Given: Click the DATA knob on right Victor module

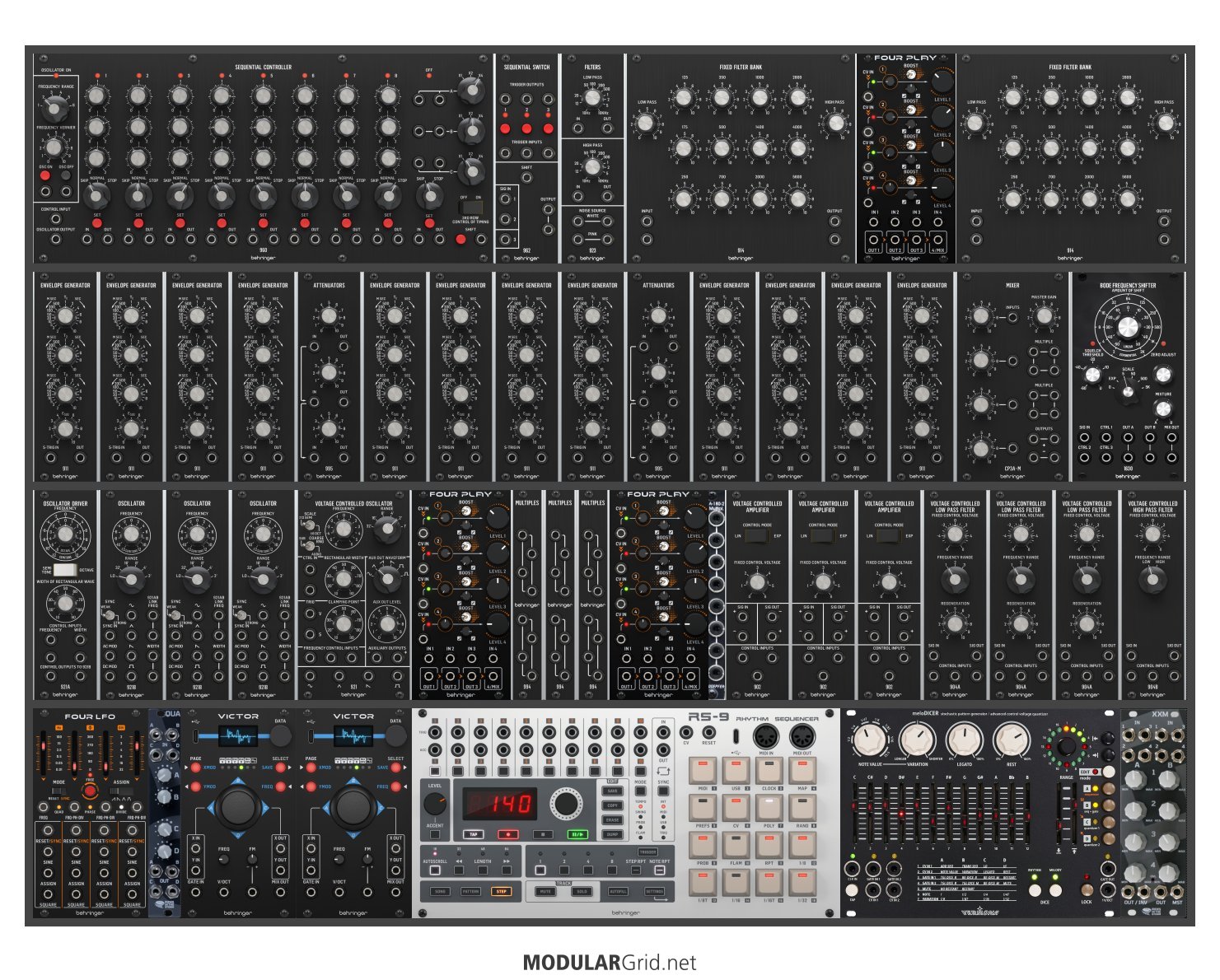Looking at the screenshot, I should (395, 735).
